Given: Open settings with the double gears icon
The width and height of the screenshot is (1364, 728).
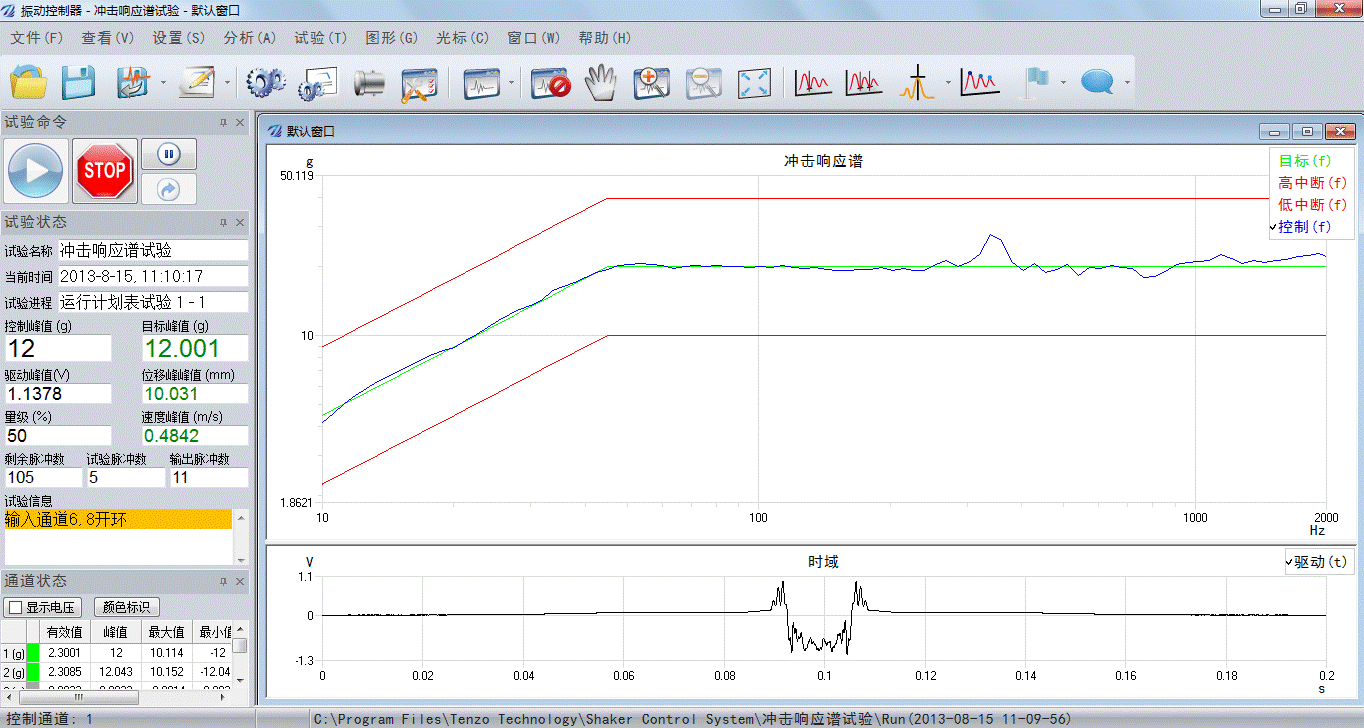Looking at the screenshot, I should 266,83.
